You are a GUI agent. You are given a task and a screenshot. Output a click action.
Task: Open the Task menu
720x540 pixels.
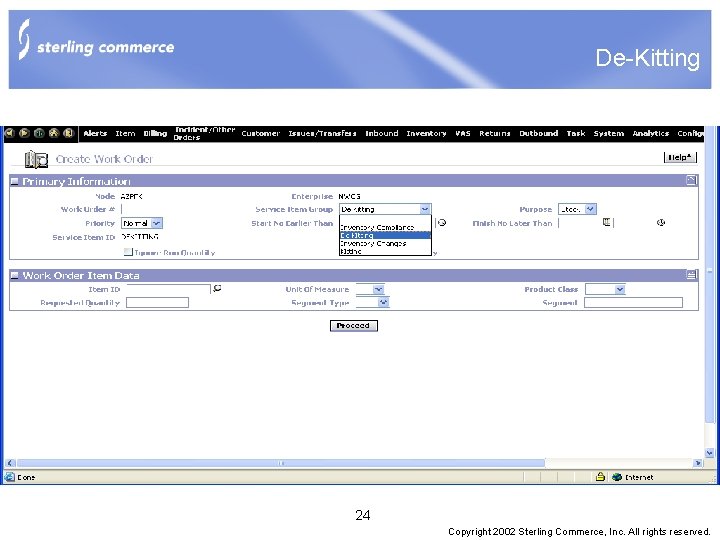576,133
